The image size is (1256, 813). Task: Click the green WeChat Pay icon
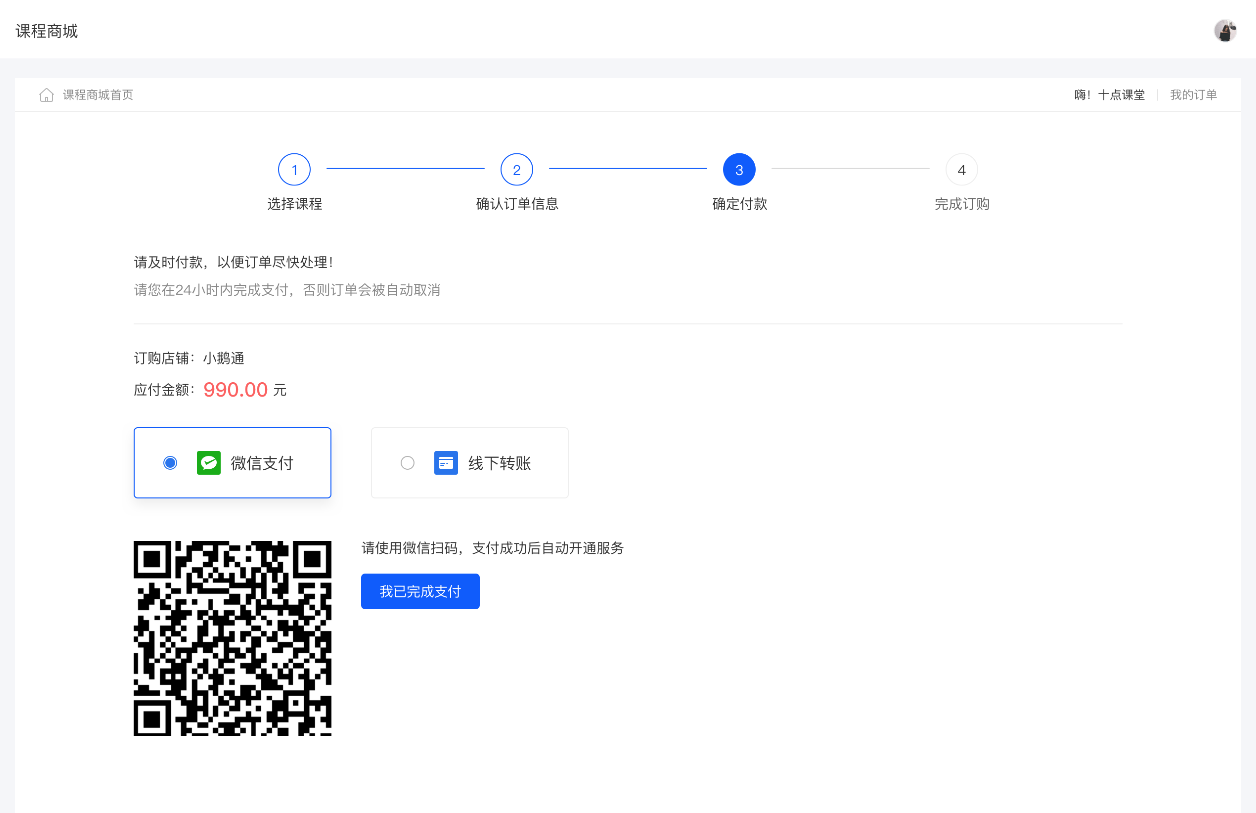209,463
